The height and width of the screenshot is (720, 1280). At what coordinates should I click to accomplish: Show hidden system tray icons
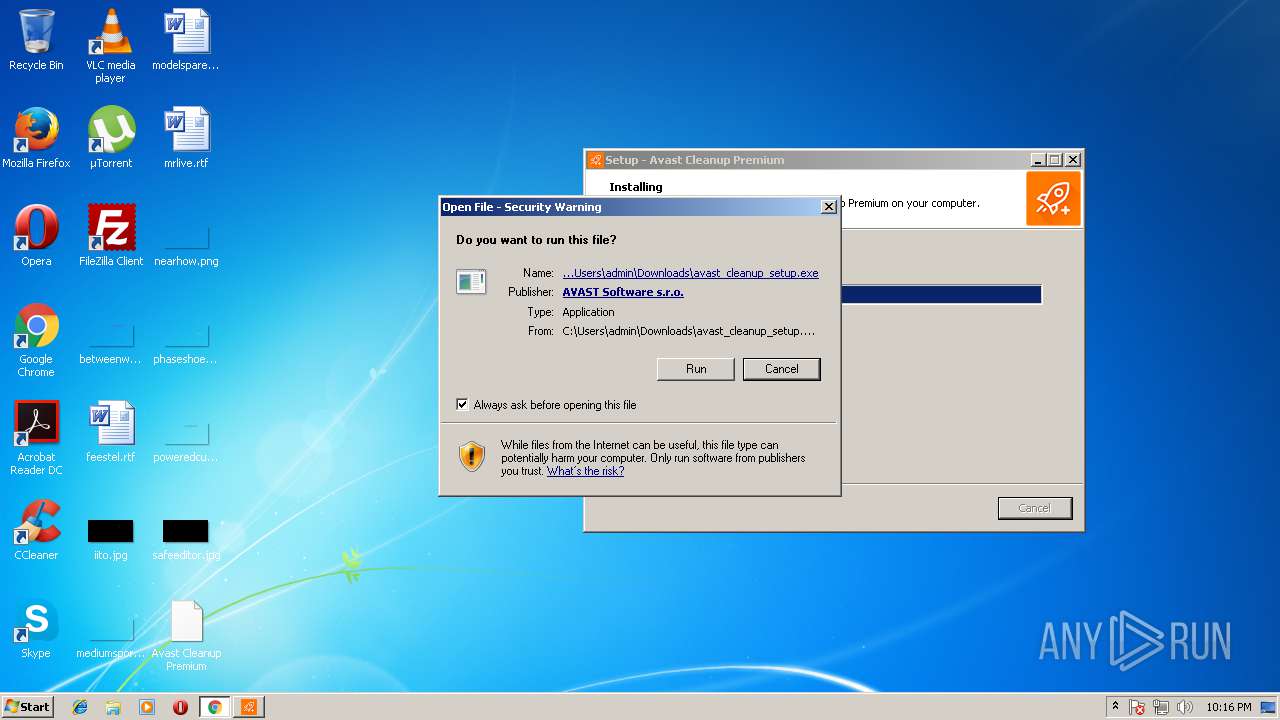click(1115, 707)
